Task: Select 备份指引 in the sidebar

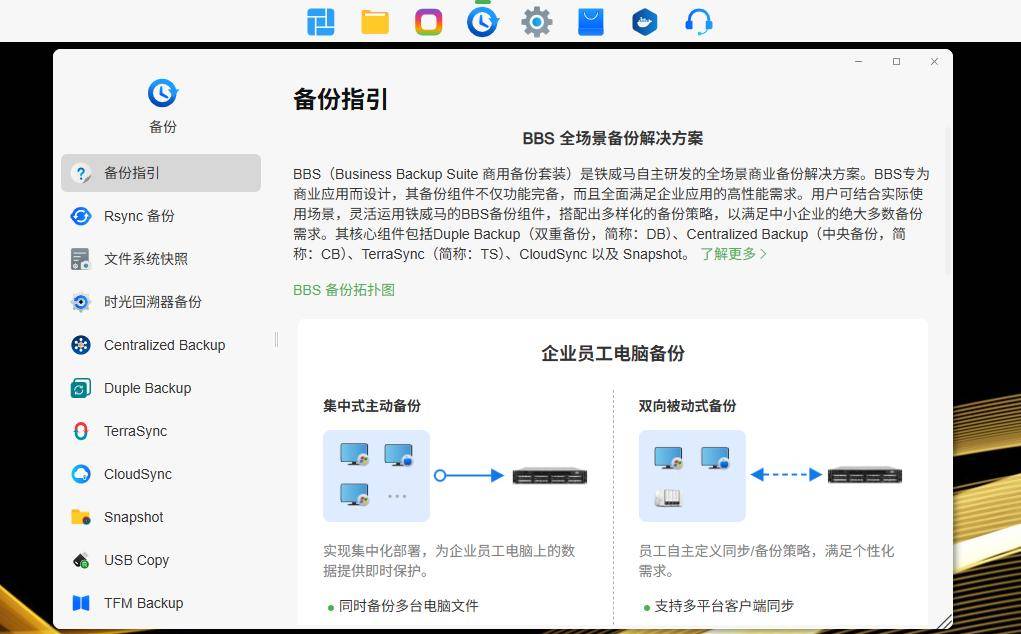Action: [x=161, y=173]
